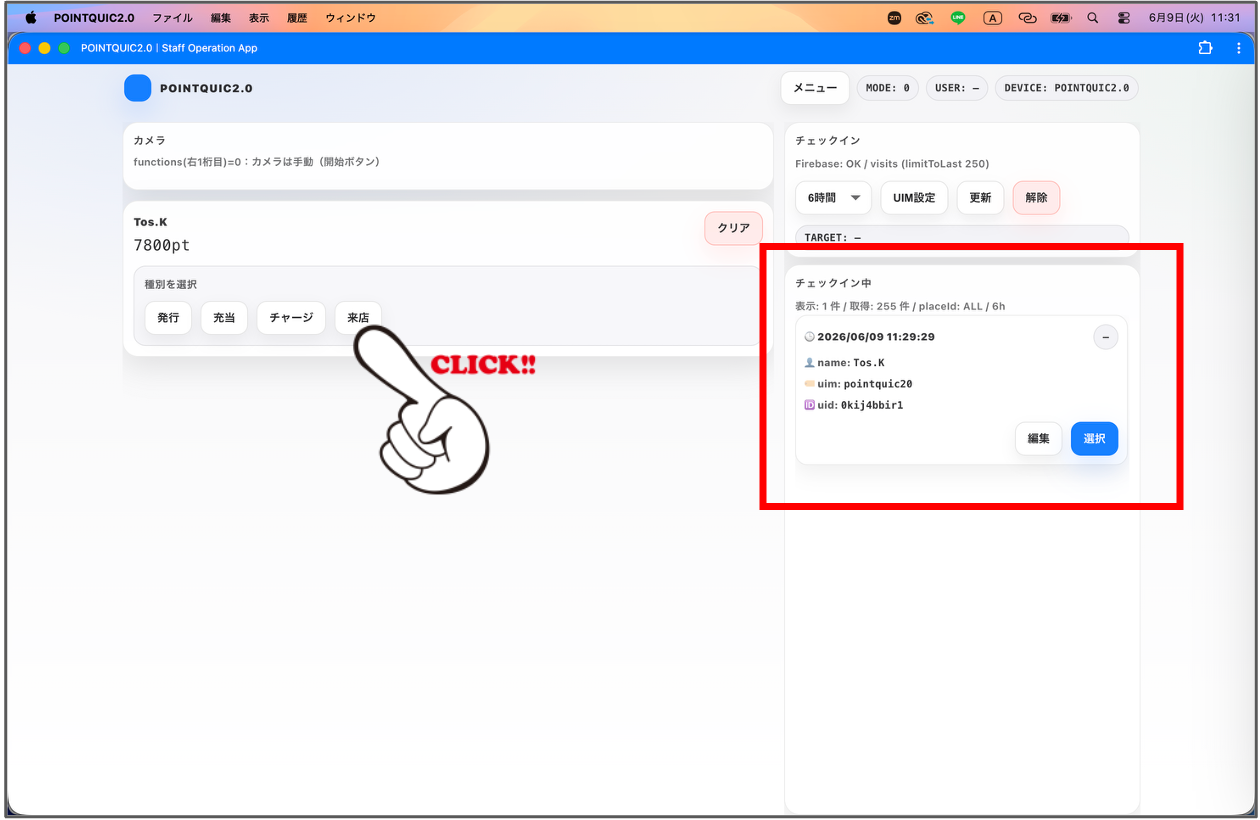Screen dimensions: 1260x820
Task: Select the 充当 type button
Action: tap(224, 318)
